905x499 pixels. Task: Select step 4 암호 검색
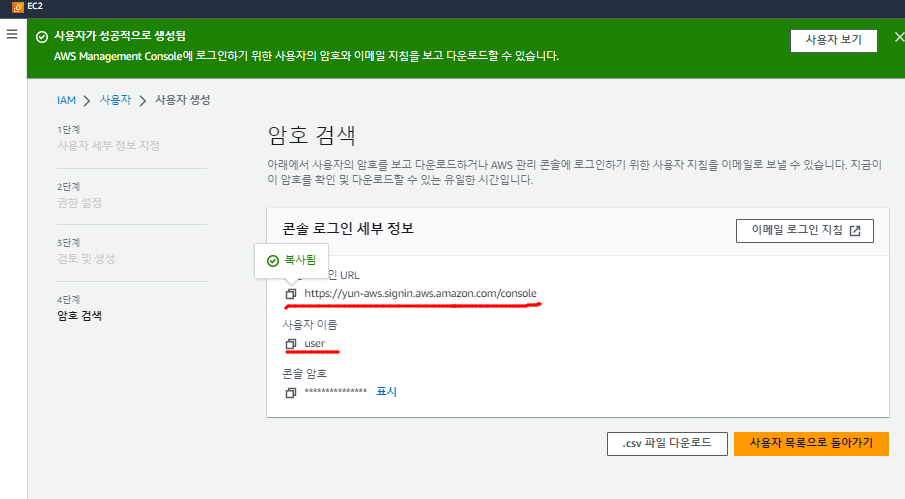coord(80,316)
